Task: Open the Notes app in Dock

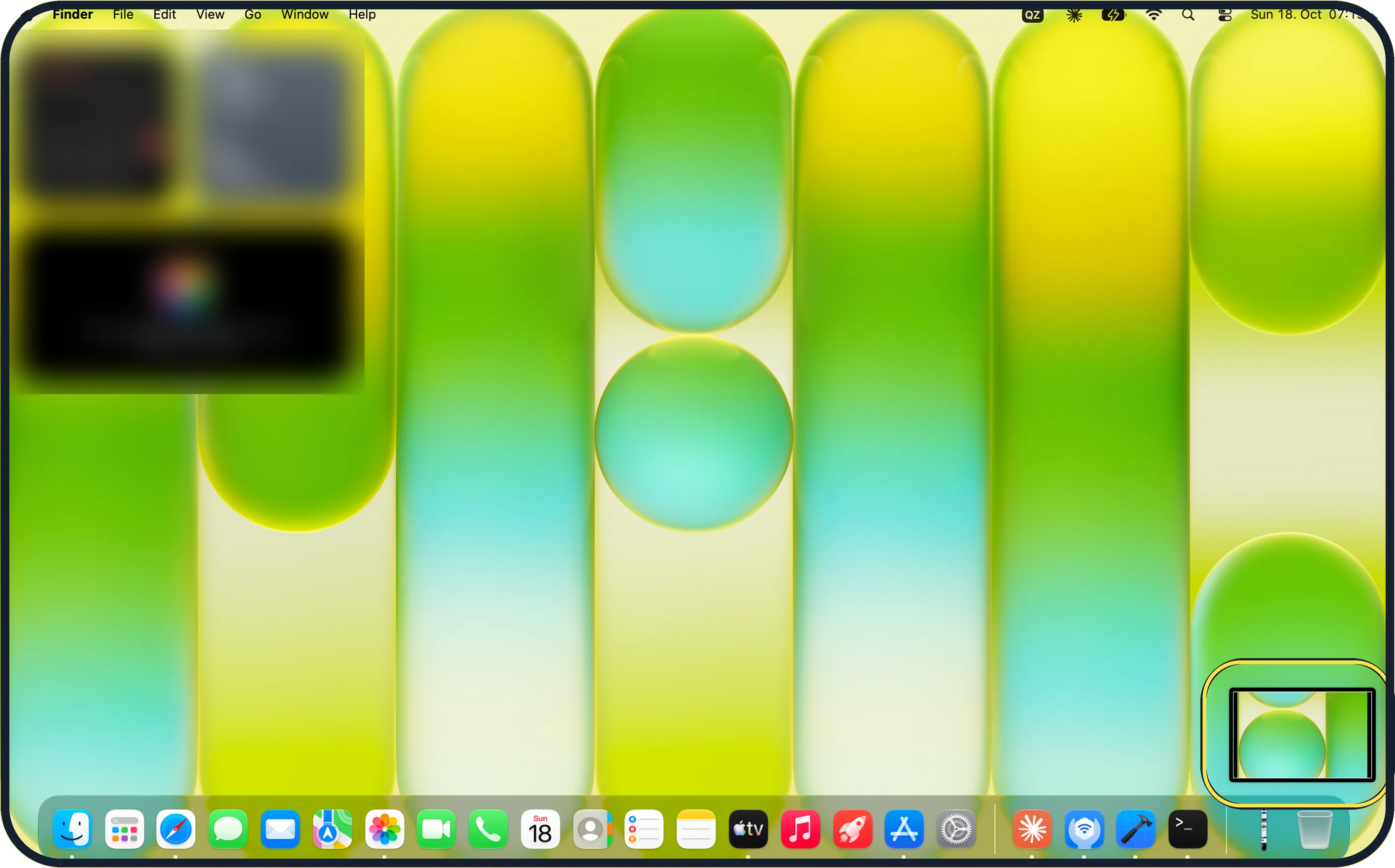Action: (696, 829)
